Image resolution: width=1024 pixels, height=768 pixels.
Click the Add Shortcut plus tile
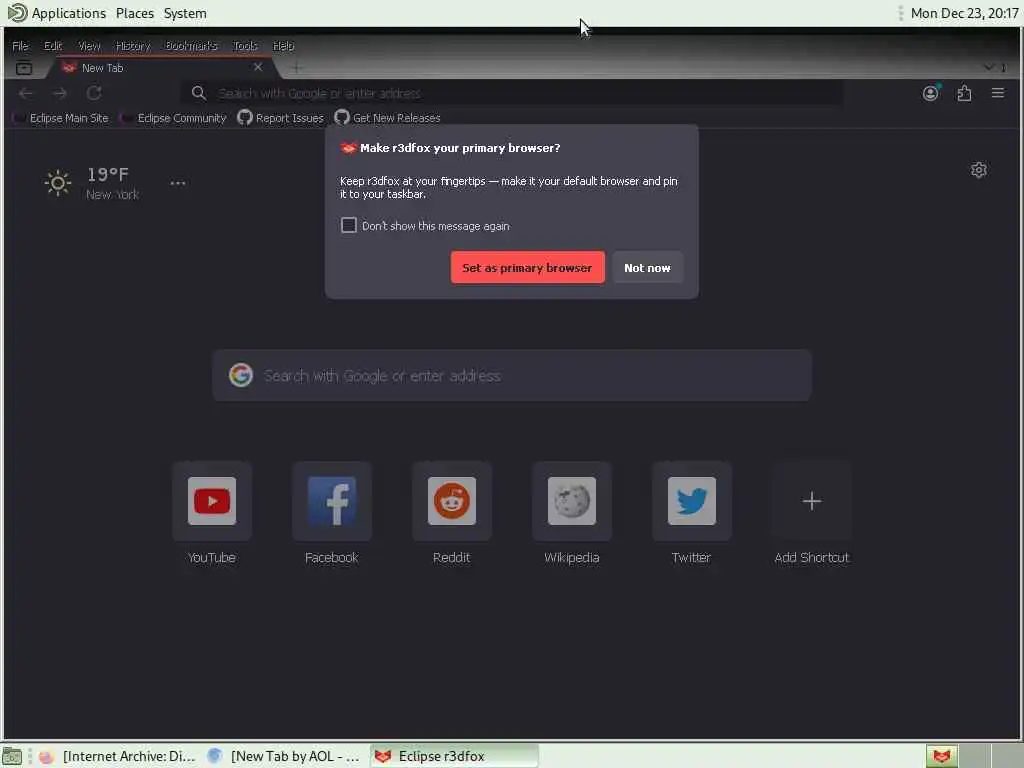(x=812, y=501)
